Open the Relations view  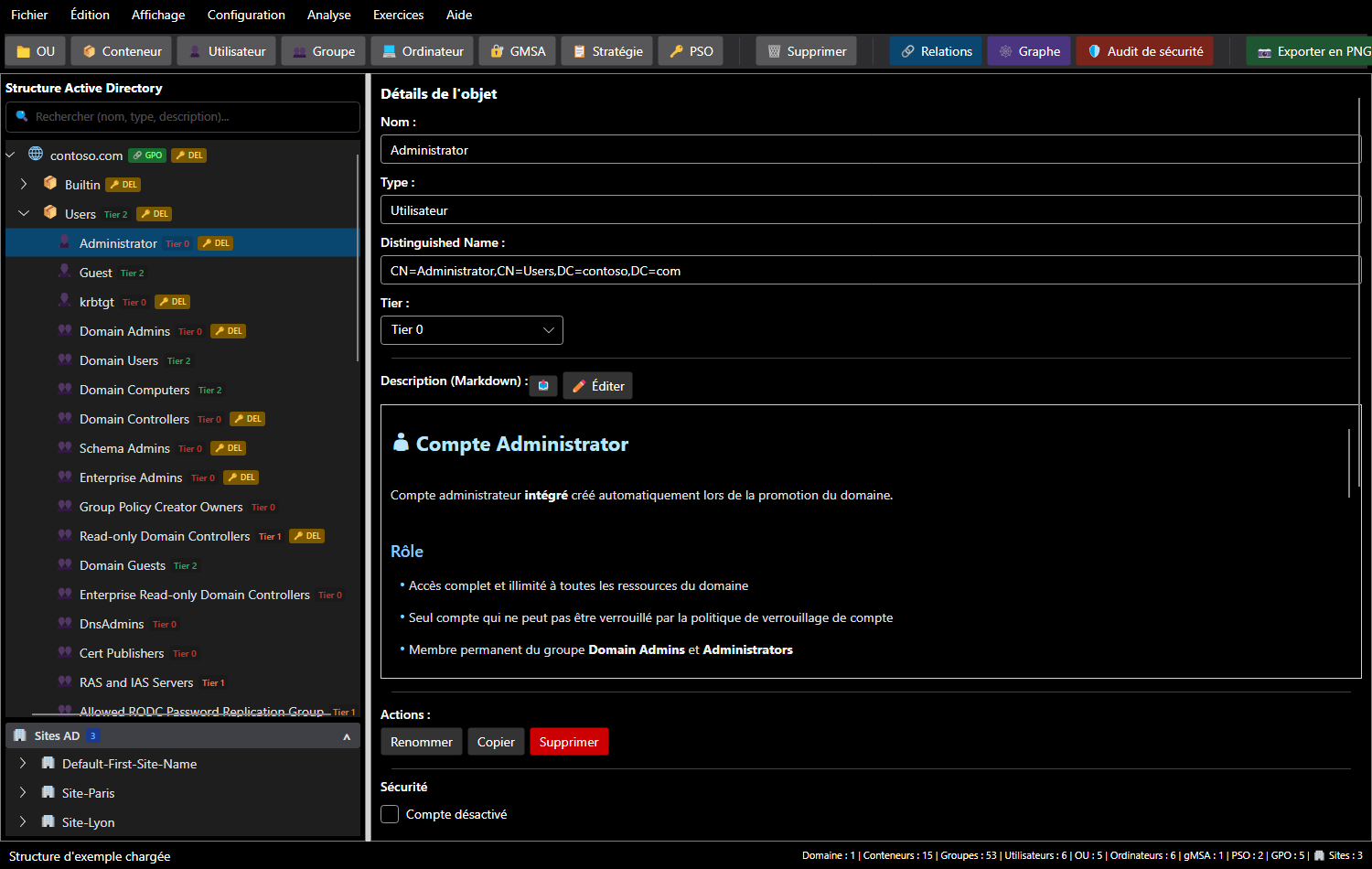(937, 51)
